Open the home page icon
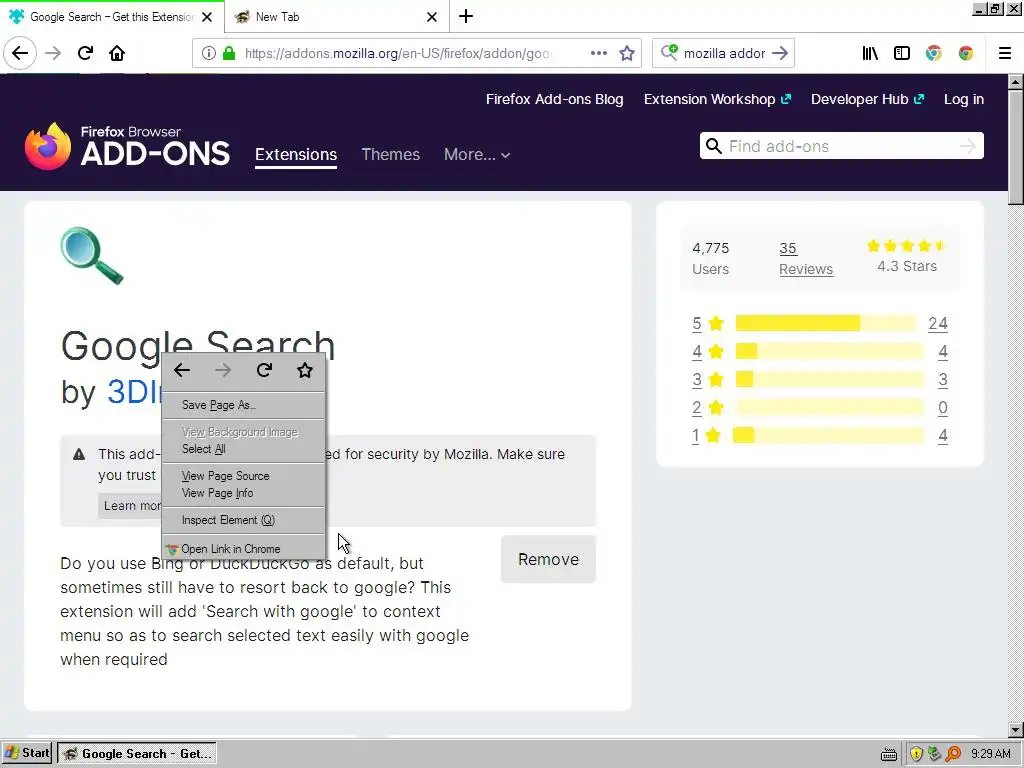The height and width of the screenshot is (768, 1024). click(x=117, y=53)
